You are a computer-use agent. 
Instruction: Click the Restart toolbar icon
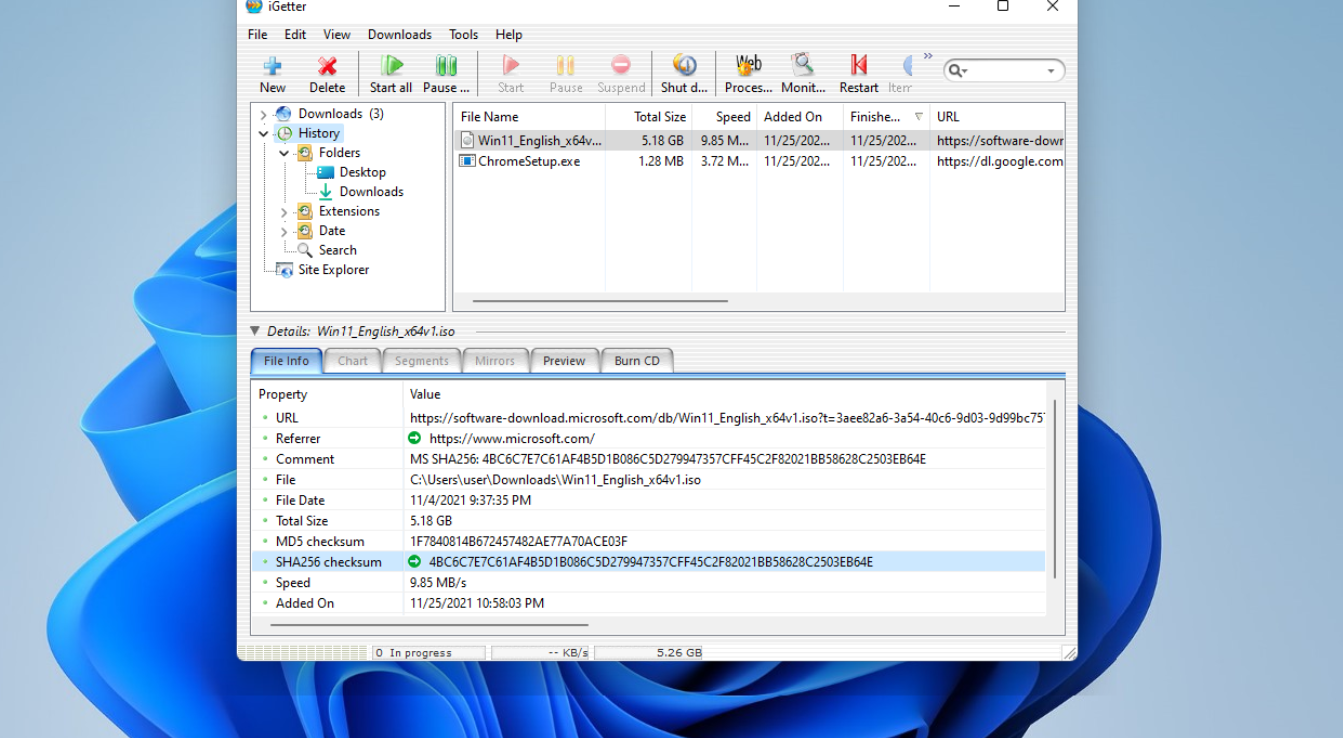point(859,66)
